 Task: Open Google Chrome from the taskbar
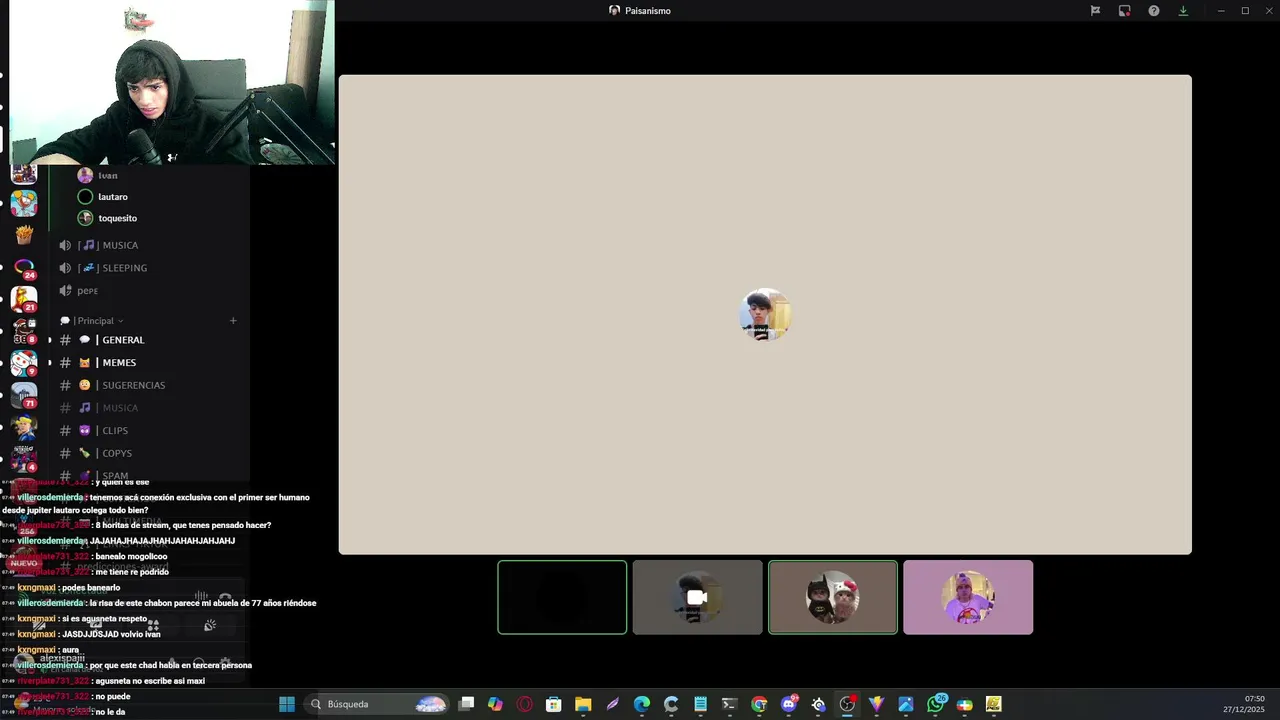[759, 704]
